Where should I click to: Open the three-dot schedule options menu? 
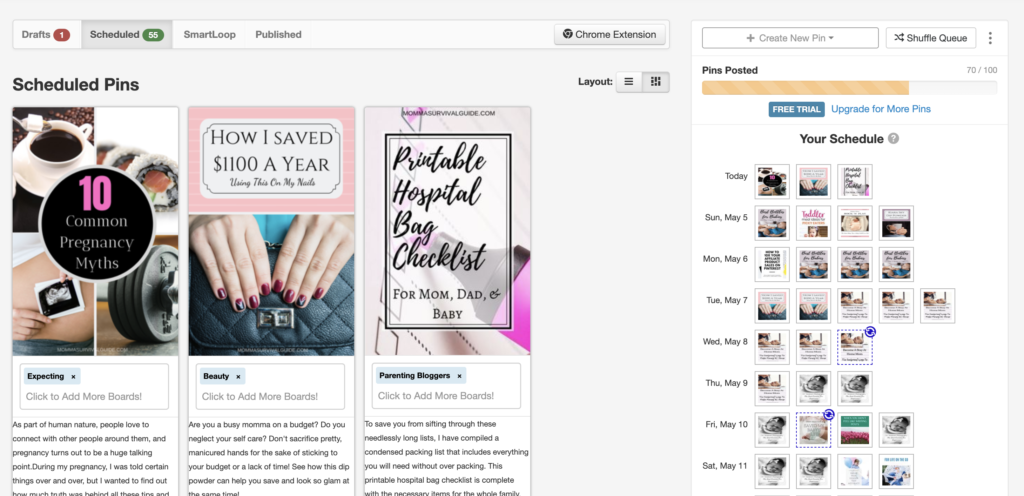tap(990, 38)
